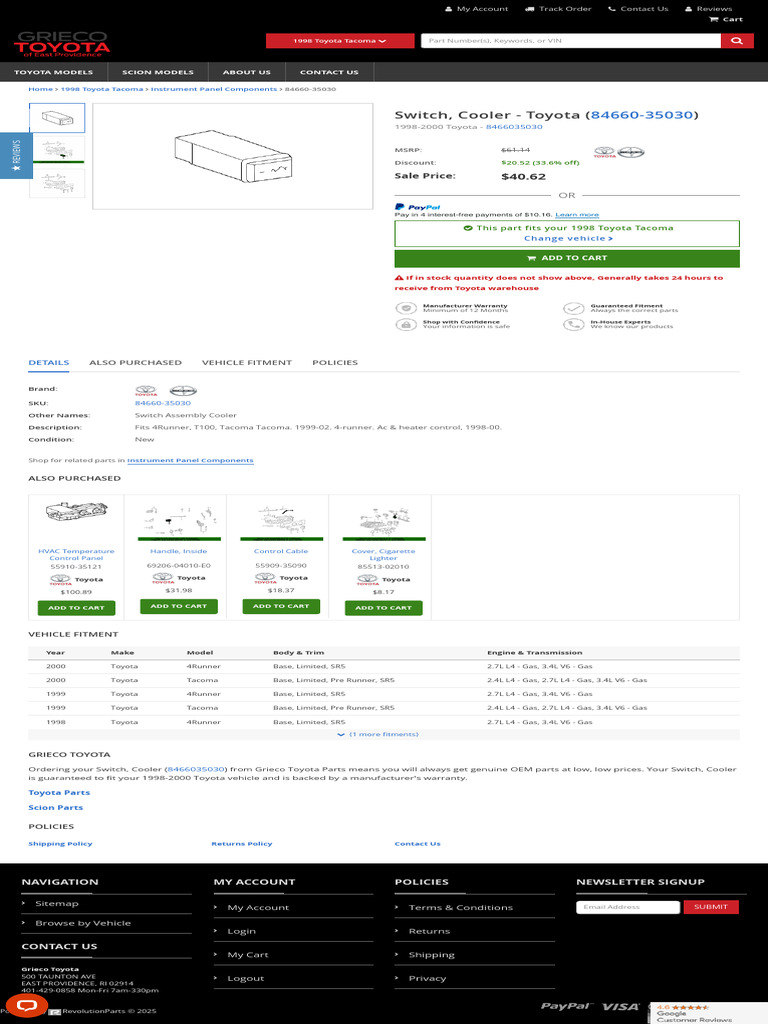Open Returns Policy link
The width and height of the screenshot is (768, 1024).
pos(242,844)
